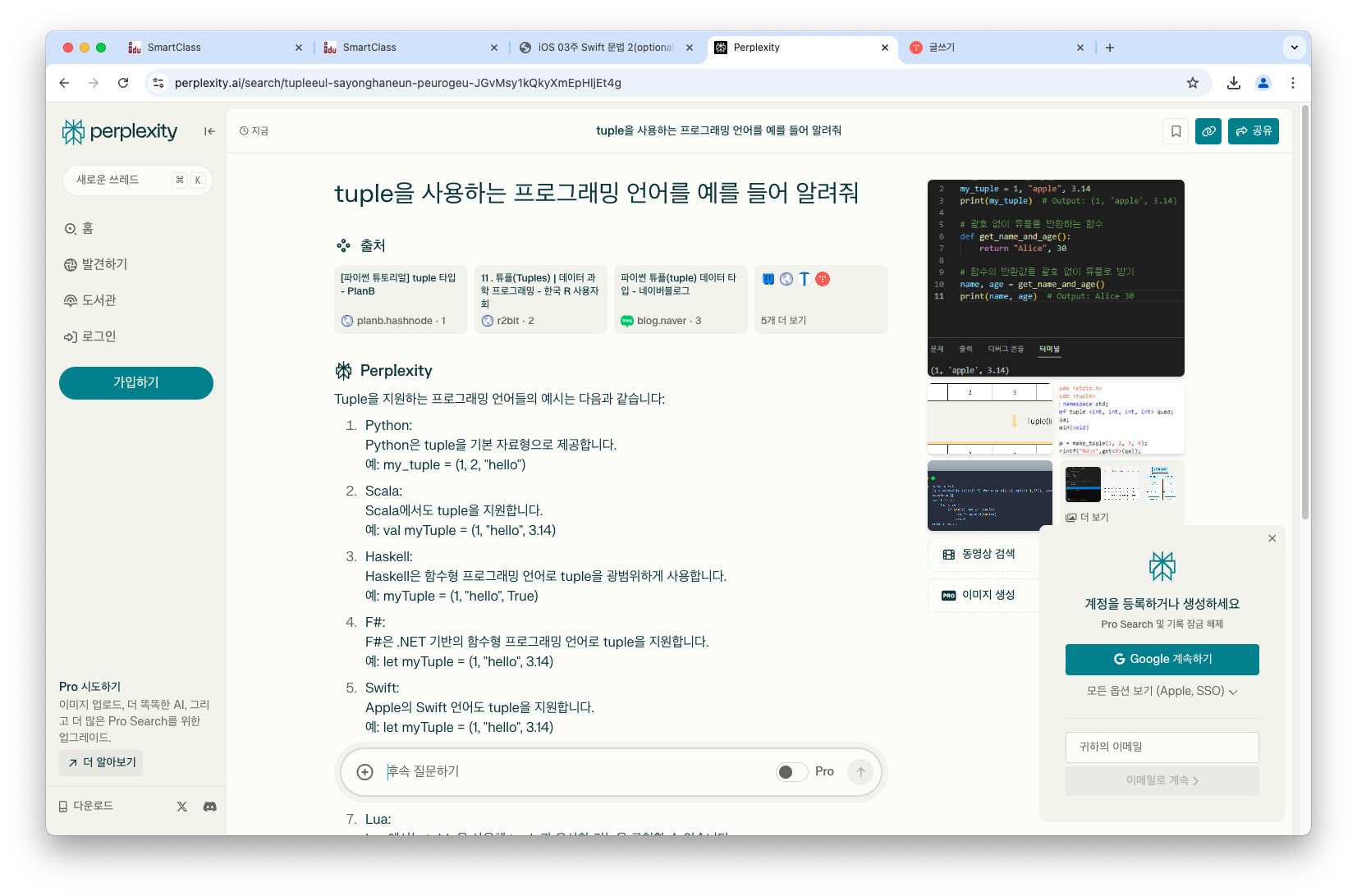Collapse the Perplexity sidebar
Viewport: 1357px width, 896px height.
209,131
